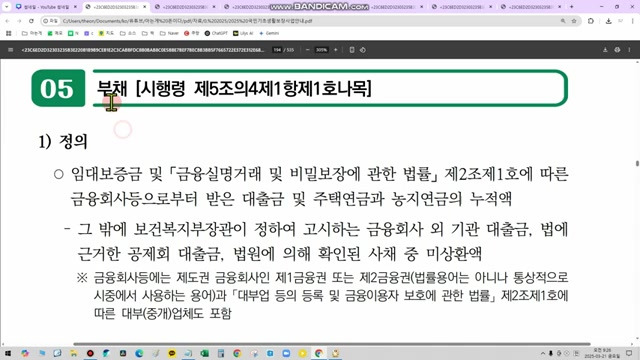Open the PDF viewer sidebar menu icon
The height and width of the screenshot is (360, 640).
11,50
